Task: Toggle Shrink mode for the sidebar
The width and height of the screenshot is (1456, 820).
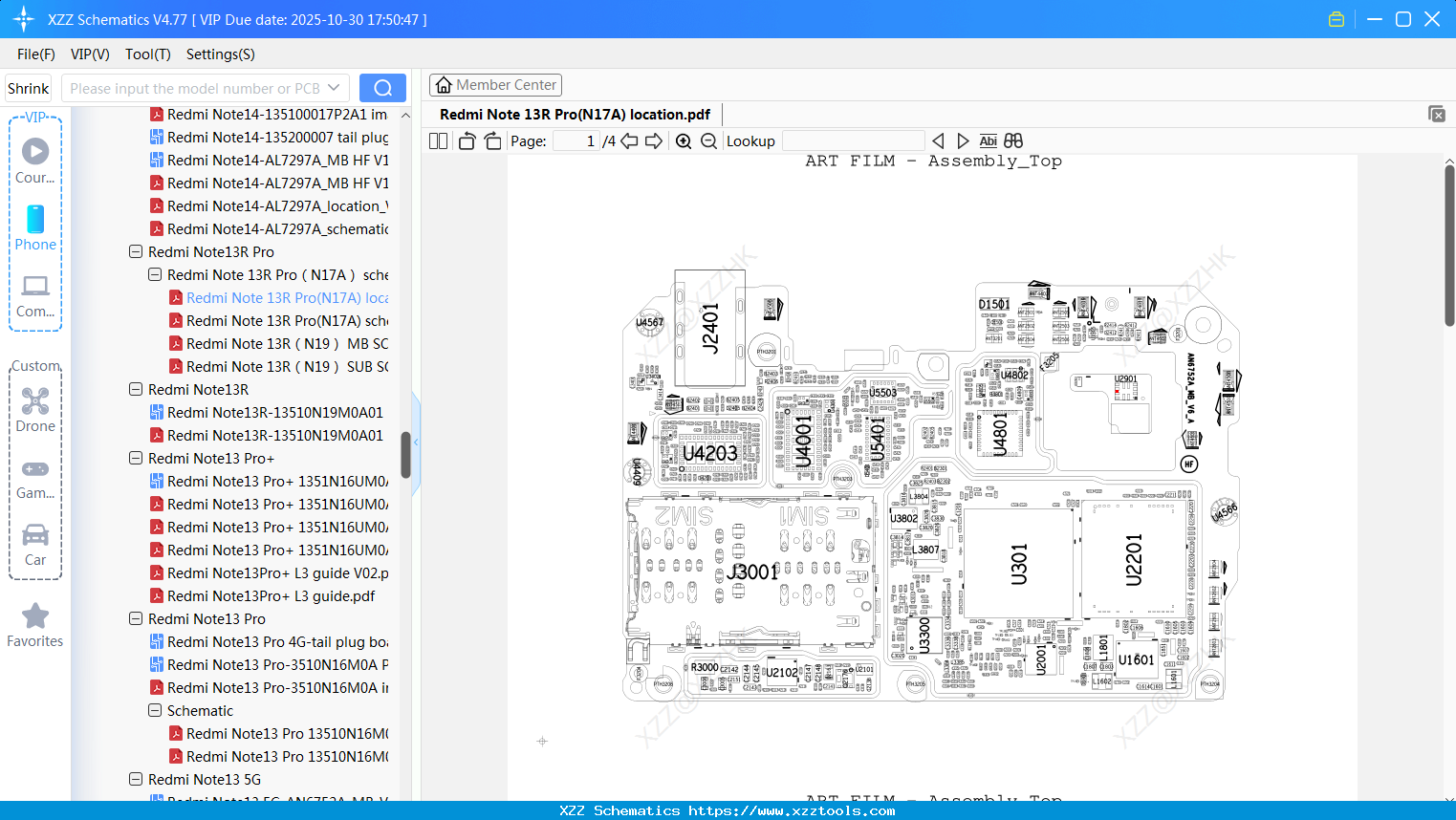Action: pyautogui.click(x=28, y=87)
